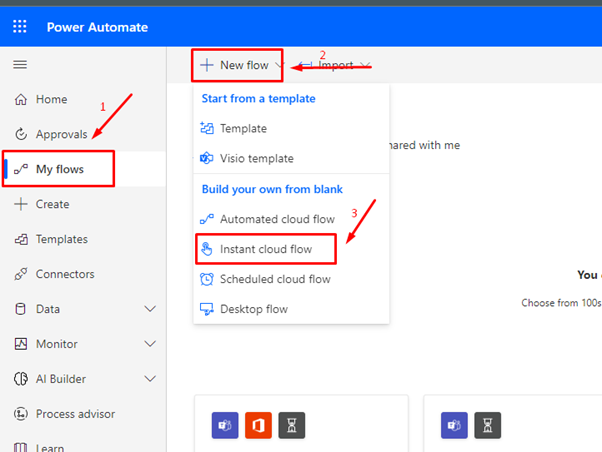The image size is (602, 452).
Task: Select Automated cloud flow
Action: coord(277,219)
